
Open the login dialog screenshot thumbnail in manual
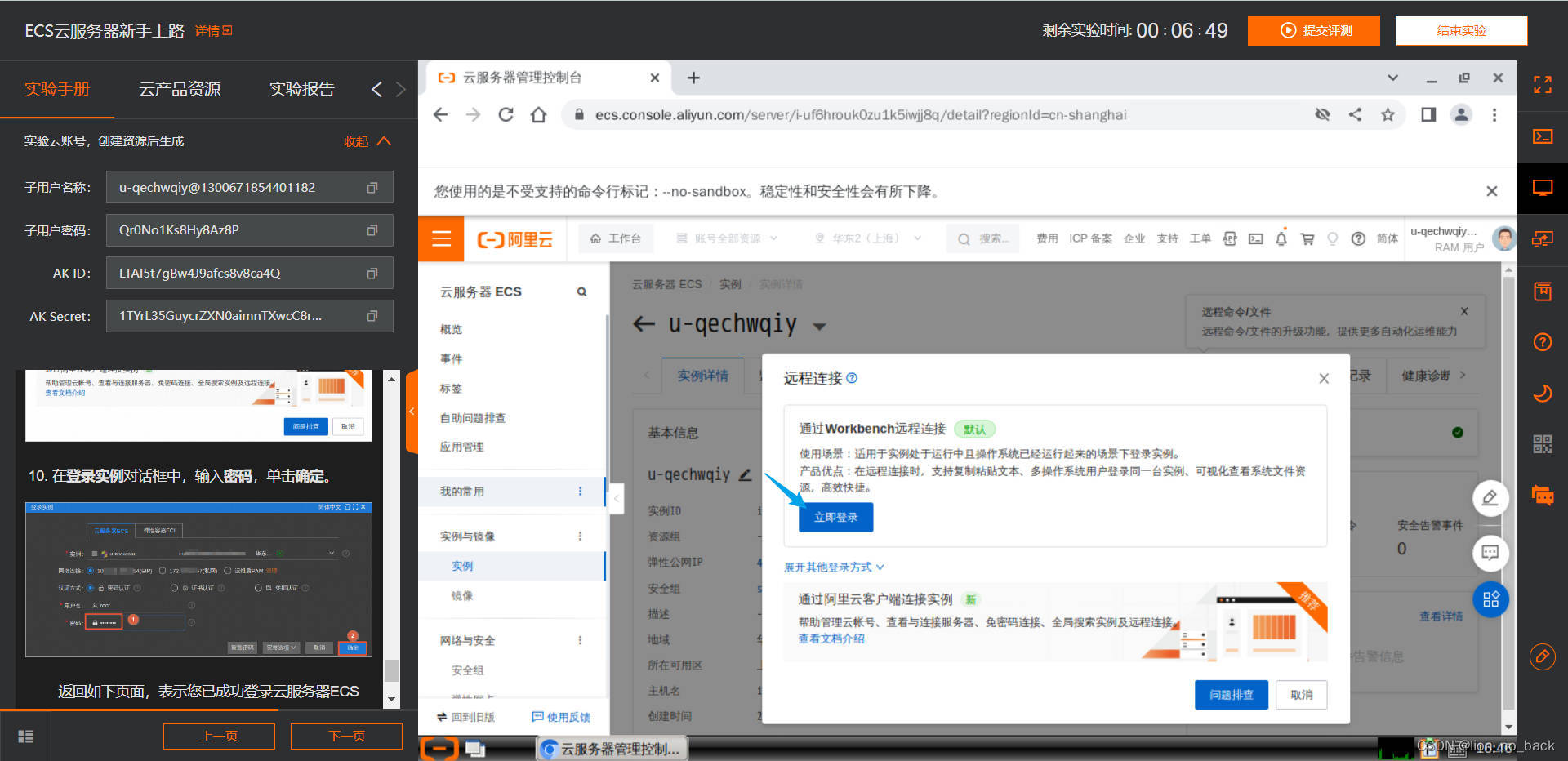coord(198,580)
